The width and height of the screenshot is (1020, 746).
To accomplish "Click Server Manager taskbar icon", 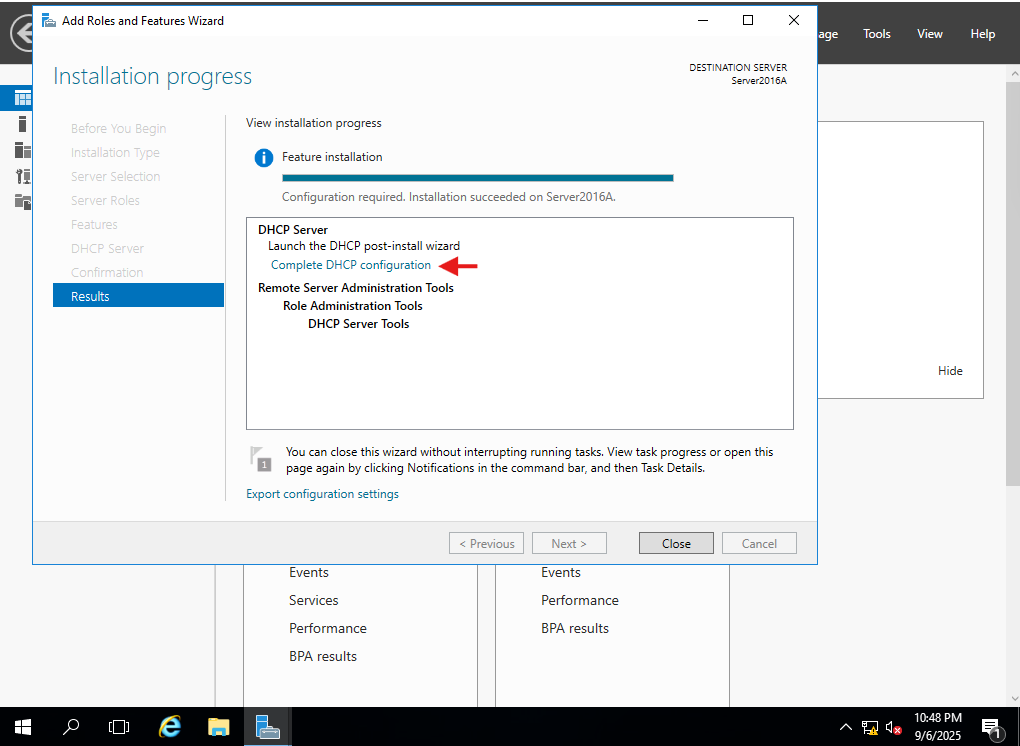I will 267,726.
